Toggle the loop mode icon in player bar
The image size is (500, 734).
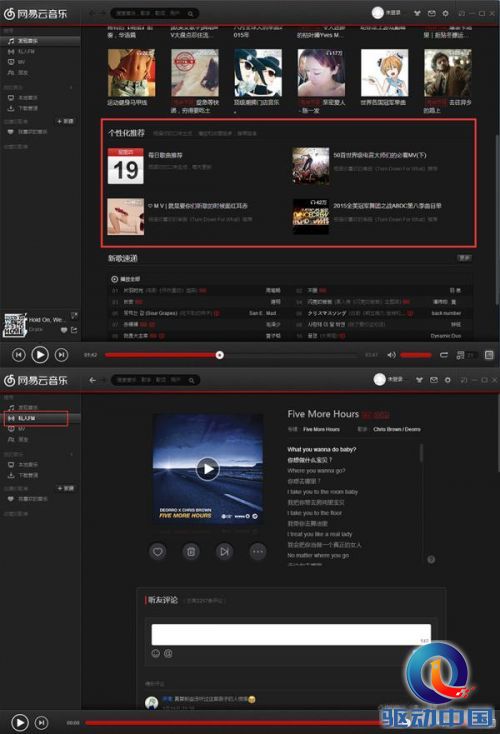[444, 355]
